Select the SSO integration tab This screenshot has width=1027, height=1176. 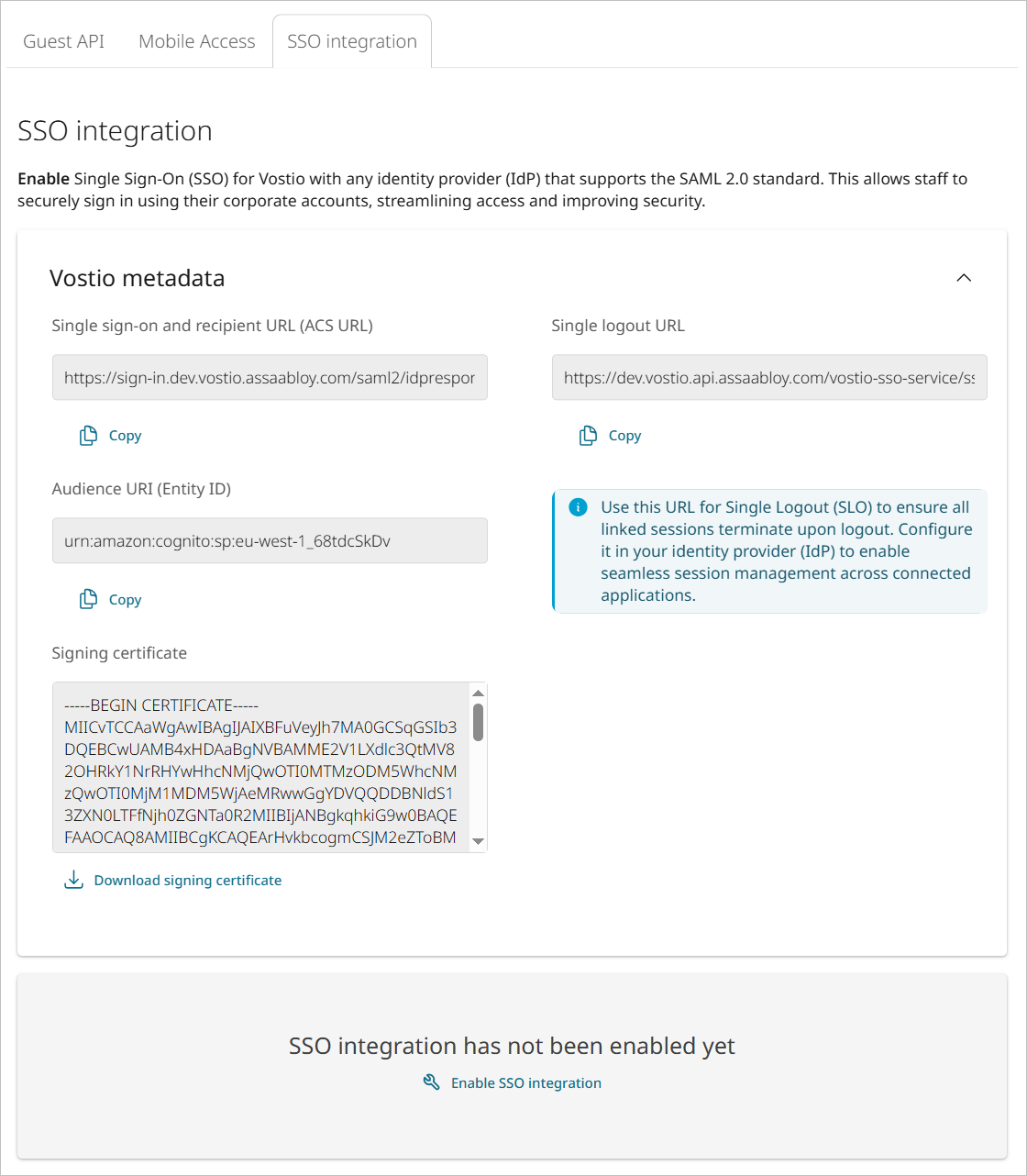coord(352,41)
